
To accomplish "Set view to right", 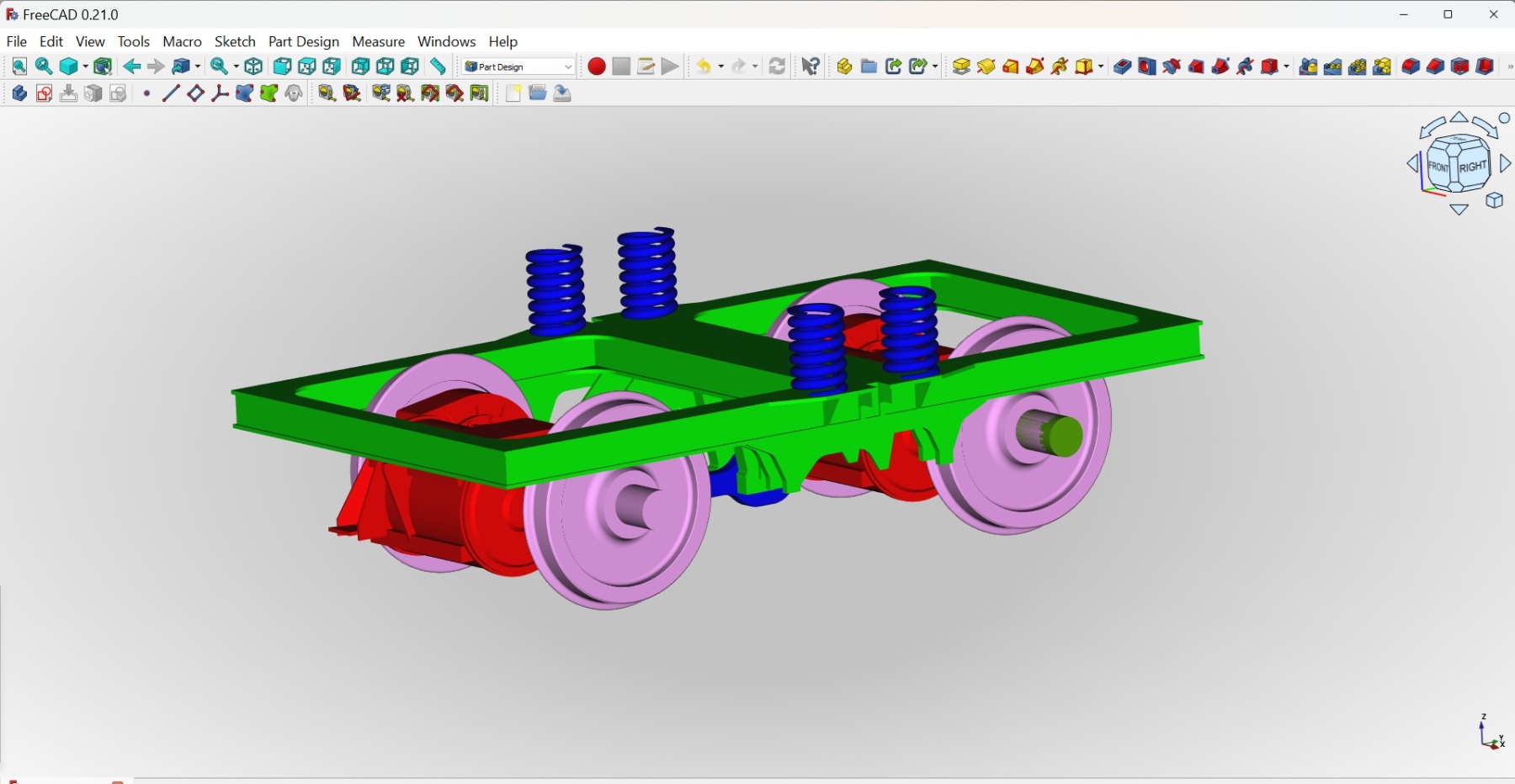I will click(332, 66).
